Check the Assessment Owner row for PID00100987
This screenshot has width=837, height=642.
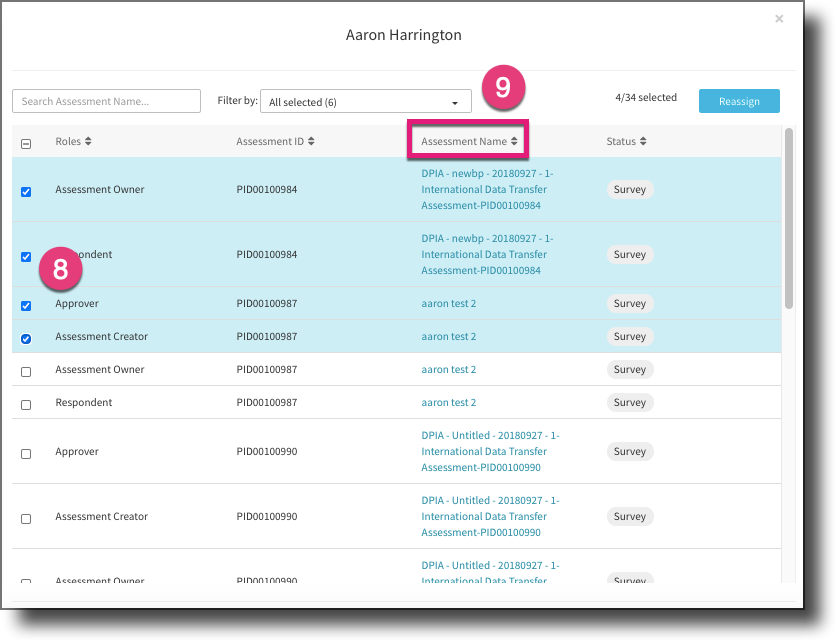[x=25, y=371]
